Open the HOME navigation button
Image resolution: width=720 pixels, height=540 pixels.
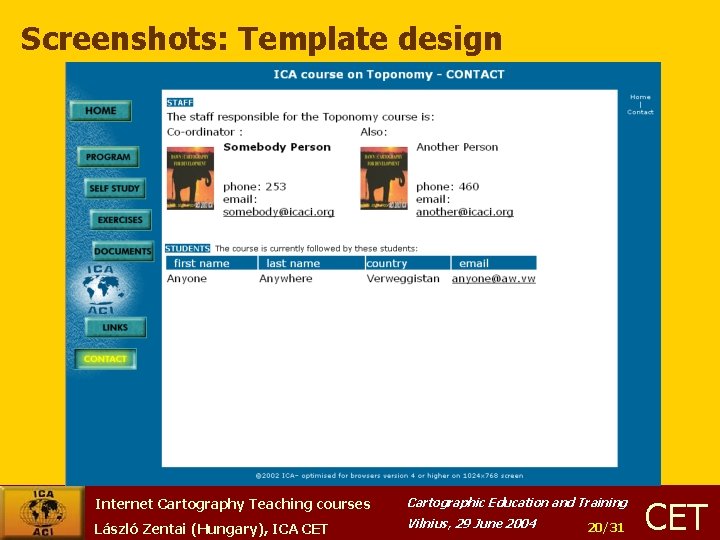pyautogui.click(x=101, y=111)
